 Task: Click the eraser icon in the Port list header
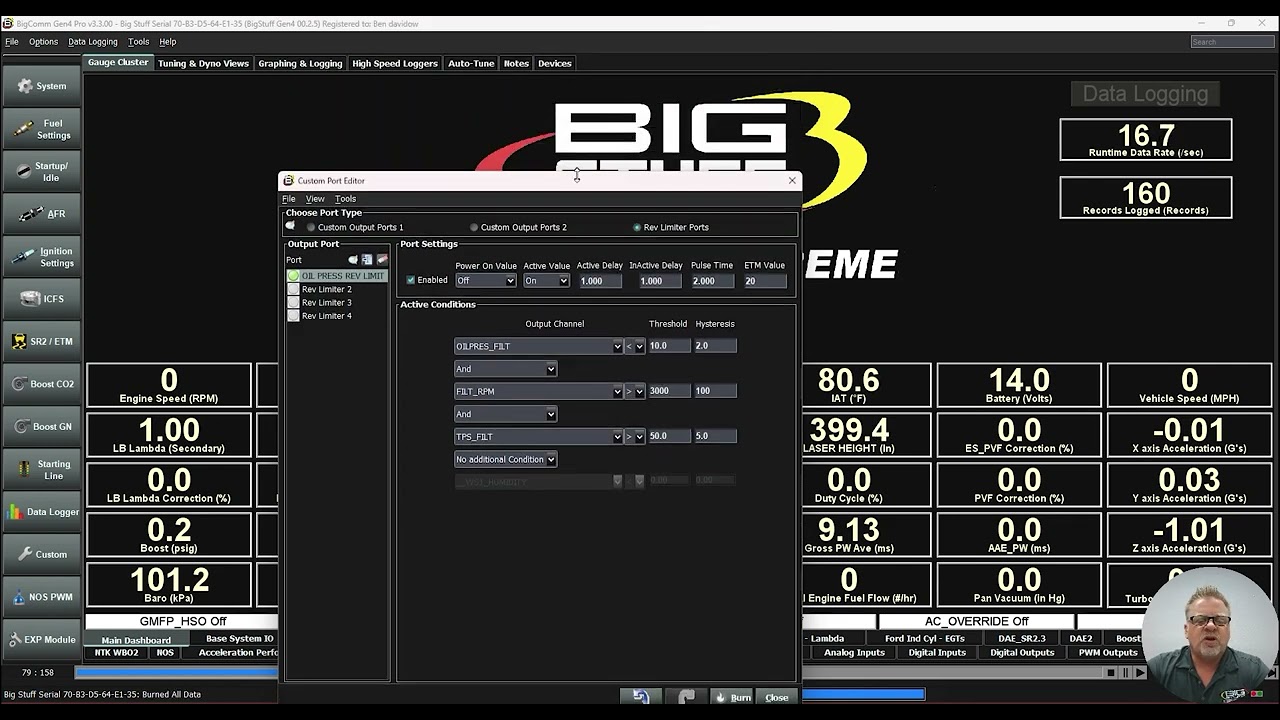pos(382,260)
